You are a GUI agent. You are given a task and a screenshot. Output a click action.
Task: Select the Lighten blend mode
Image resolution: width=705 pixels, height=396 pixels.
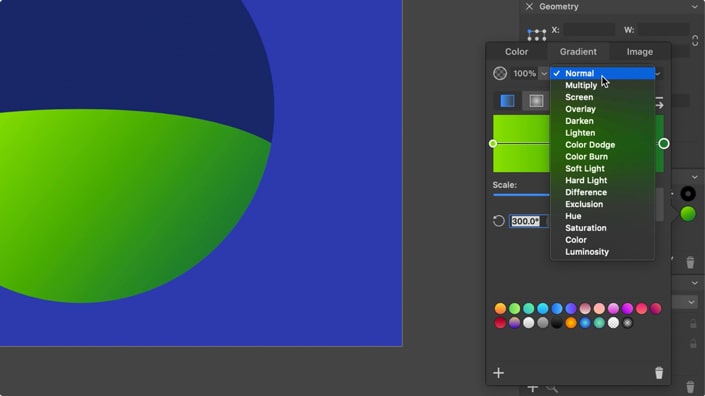tap(602, 133)
